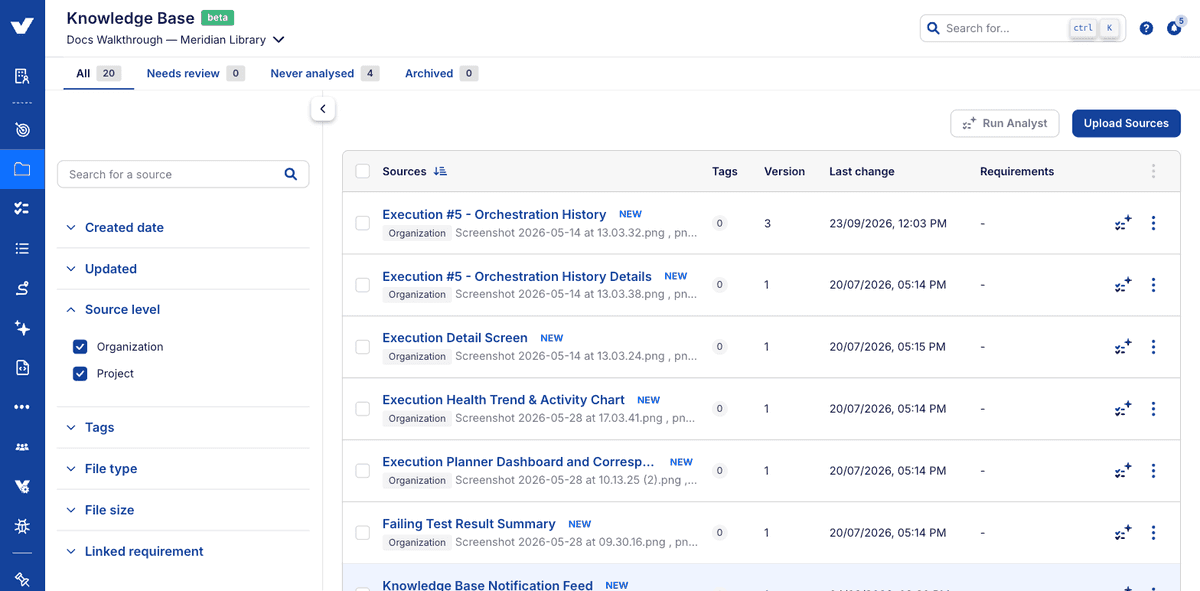Open the three-dots more icon in the sidebar

(22, 407)
